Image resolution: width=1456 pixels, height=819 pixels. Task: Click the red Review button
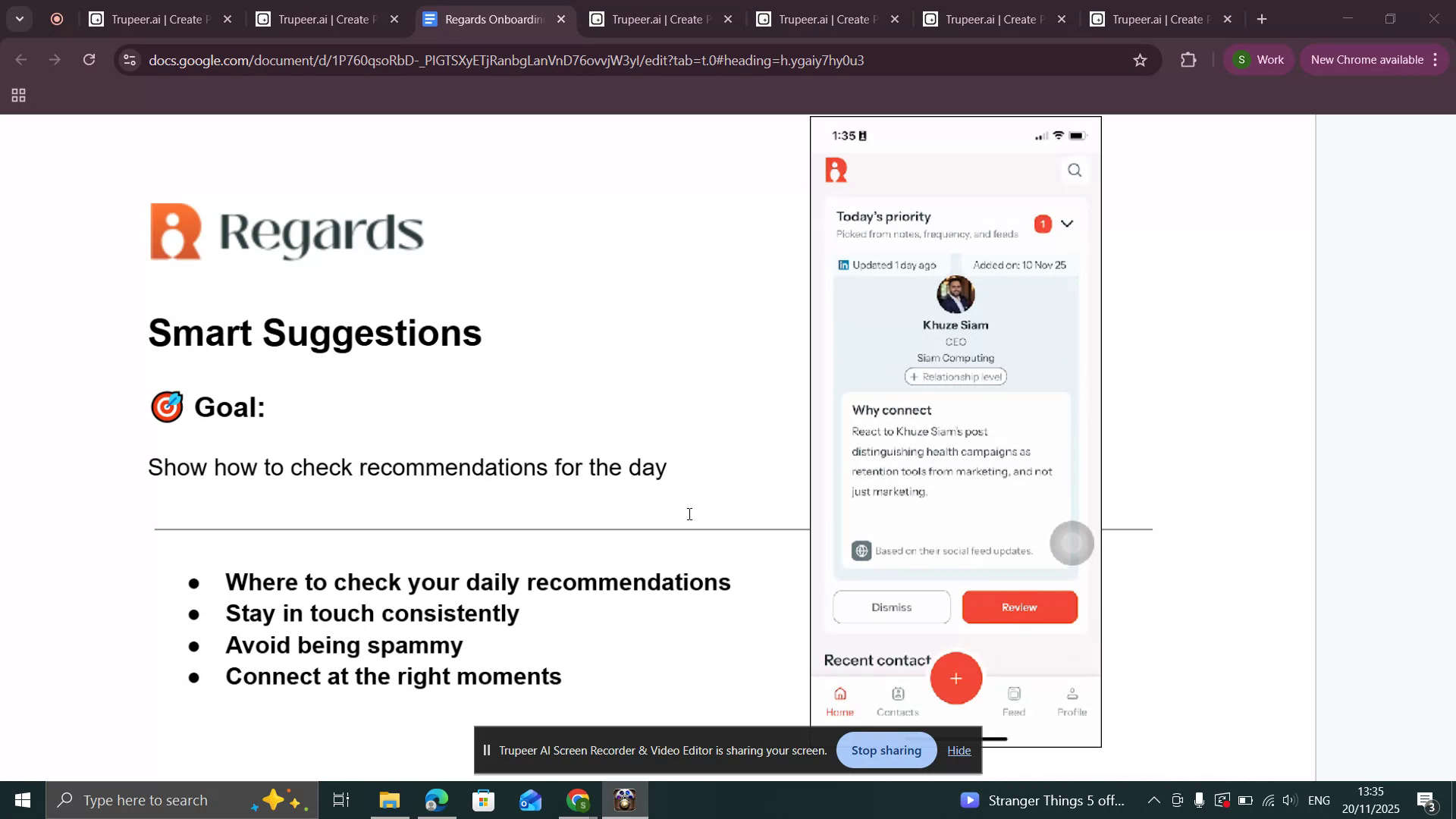click(x=1019, y=607)
